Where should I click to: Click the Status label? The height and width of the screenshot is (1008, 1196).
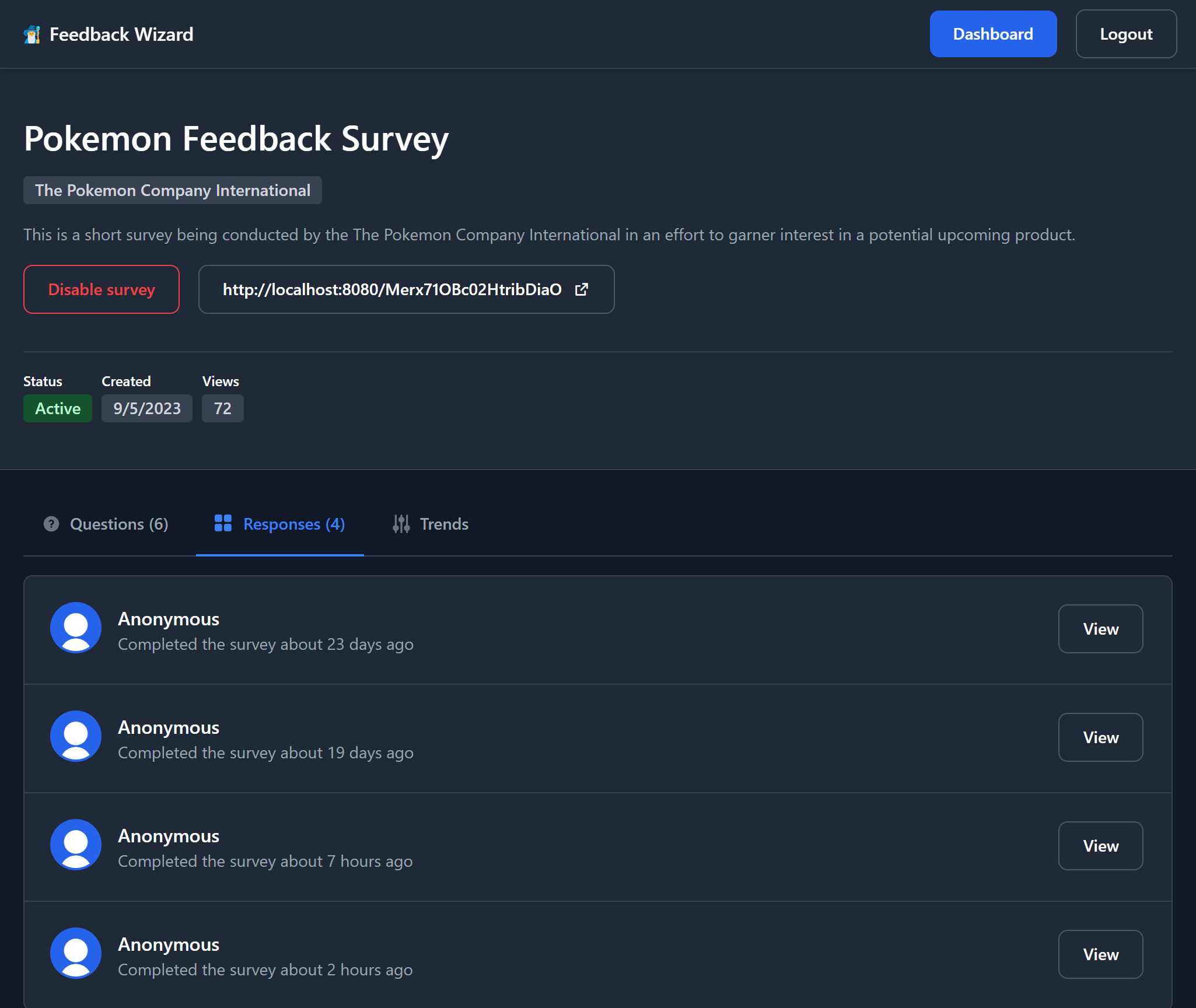tap(43, 381)
